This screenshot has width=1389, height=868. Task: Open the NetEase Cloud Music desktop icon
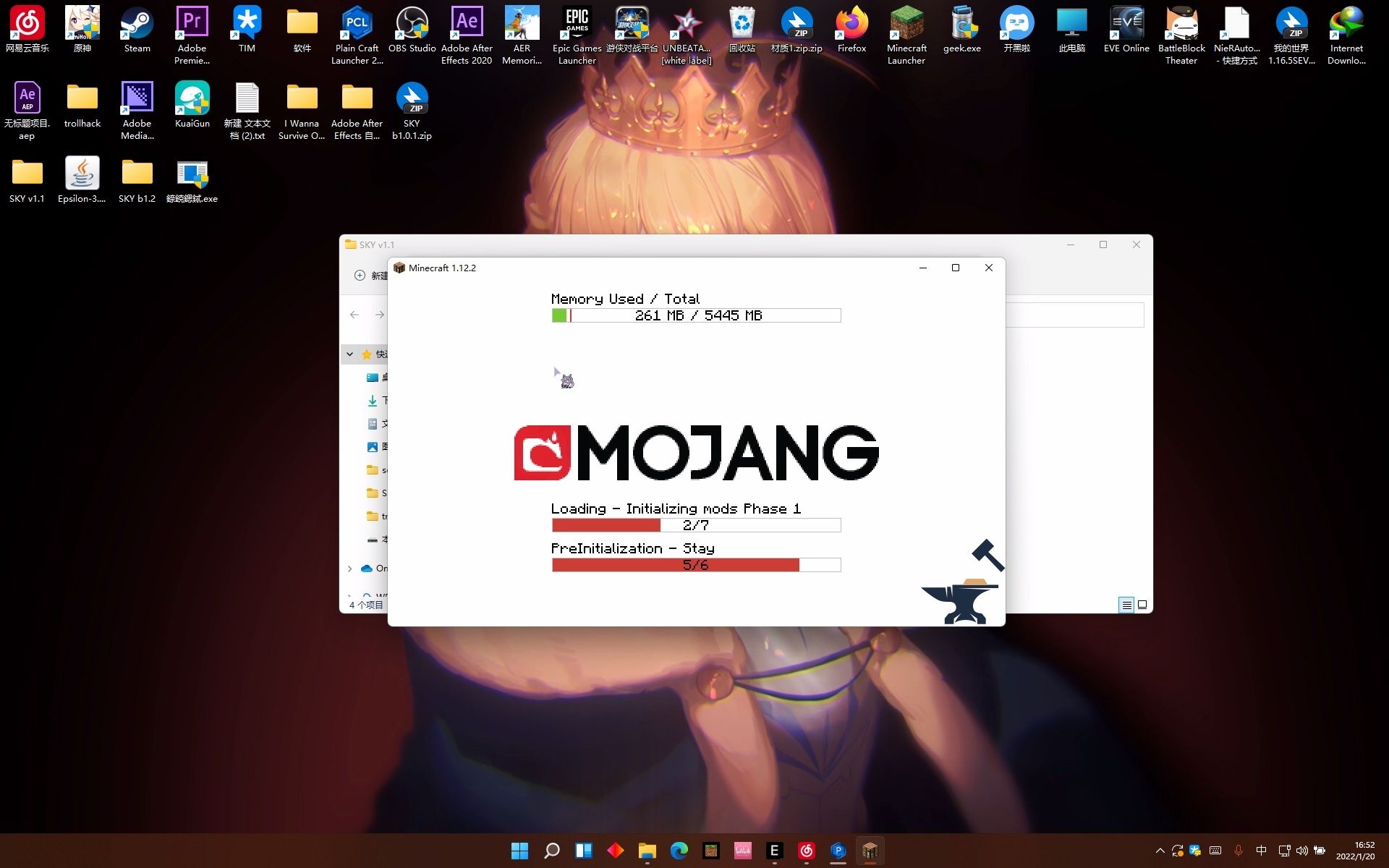[27, 29]
